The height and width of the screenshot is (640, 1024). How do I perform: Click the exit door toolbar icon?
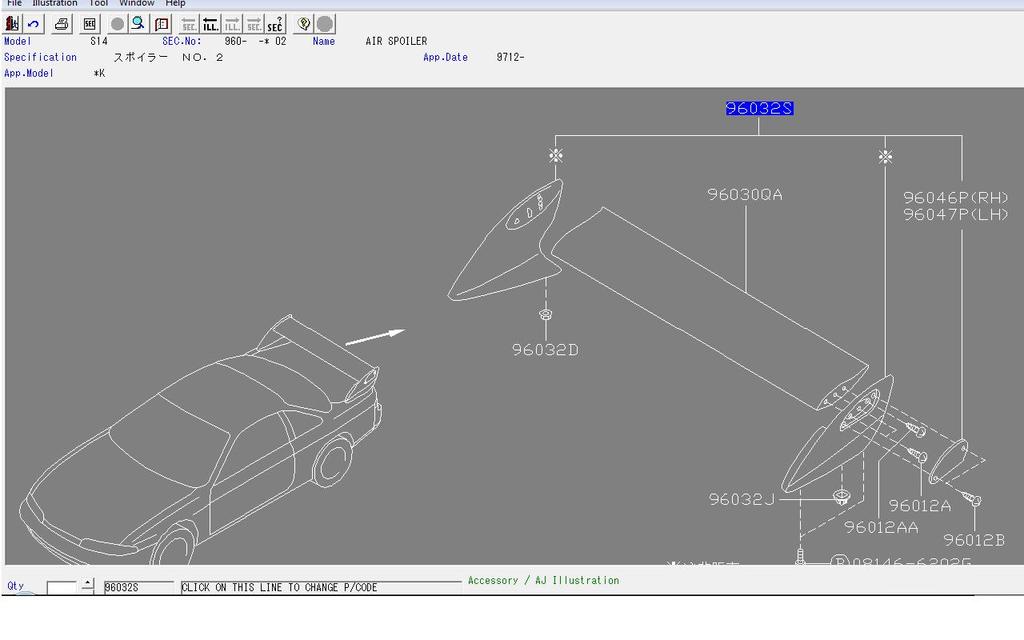(x=12, y=24)
